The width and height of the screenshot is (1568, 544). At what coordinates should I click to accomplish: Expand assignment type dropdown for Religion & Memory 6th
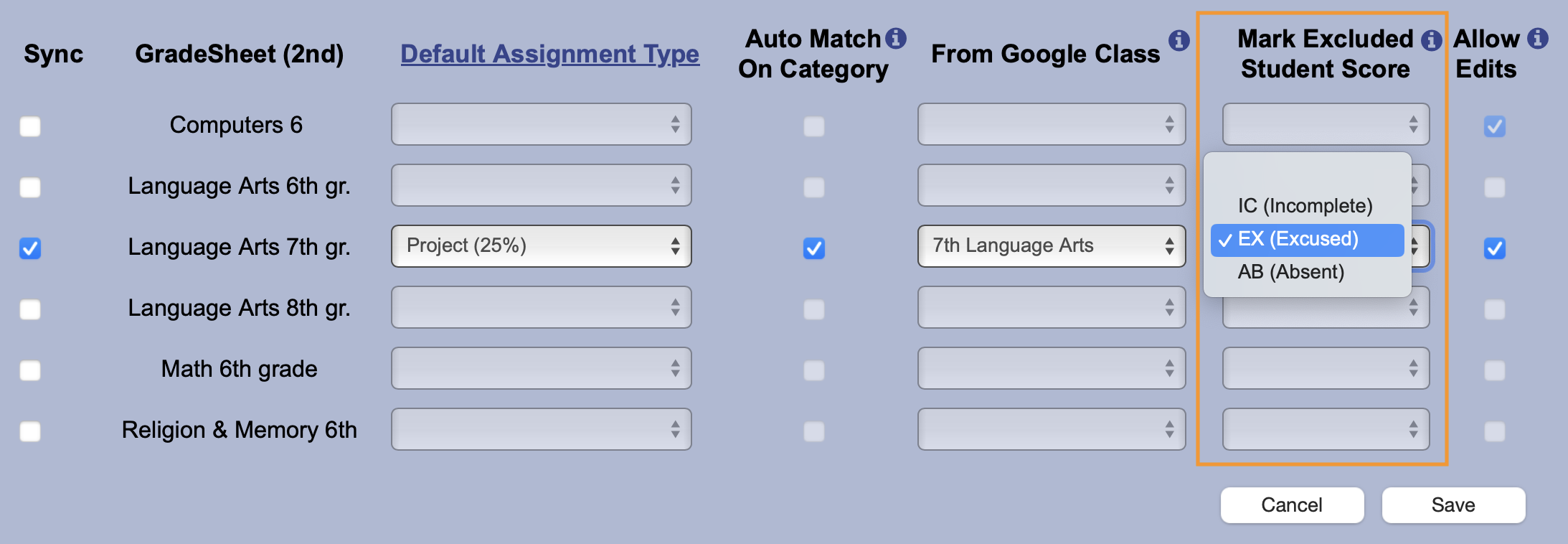541,429
